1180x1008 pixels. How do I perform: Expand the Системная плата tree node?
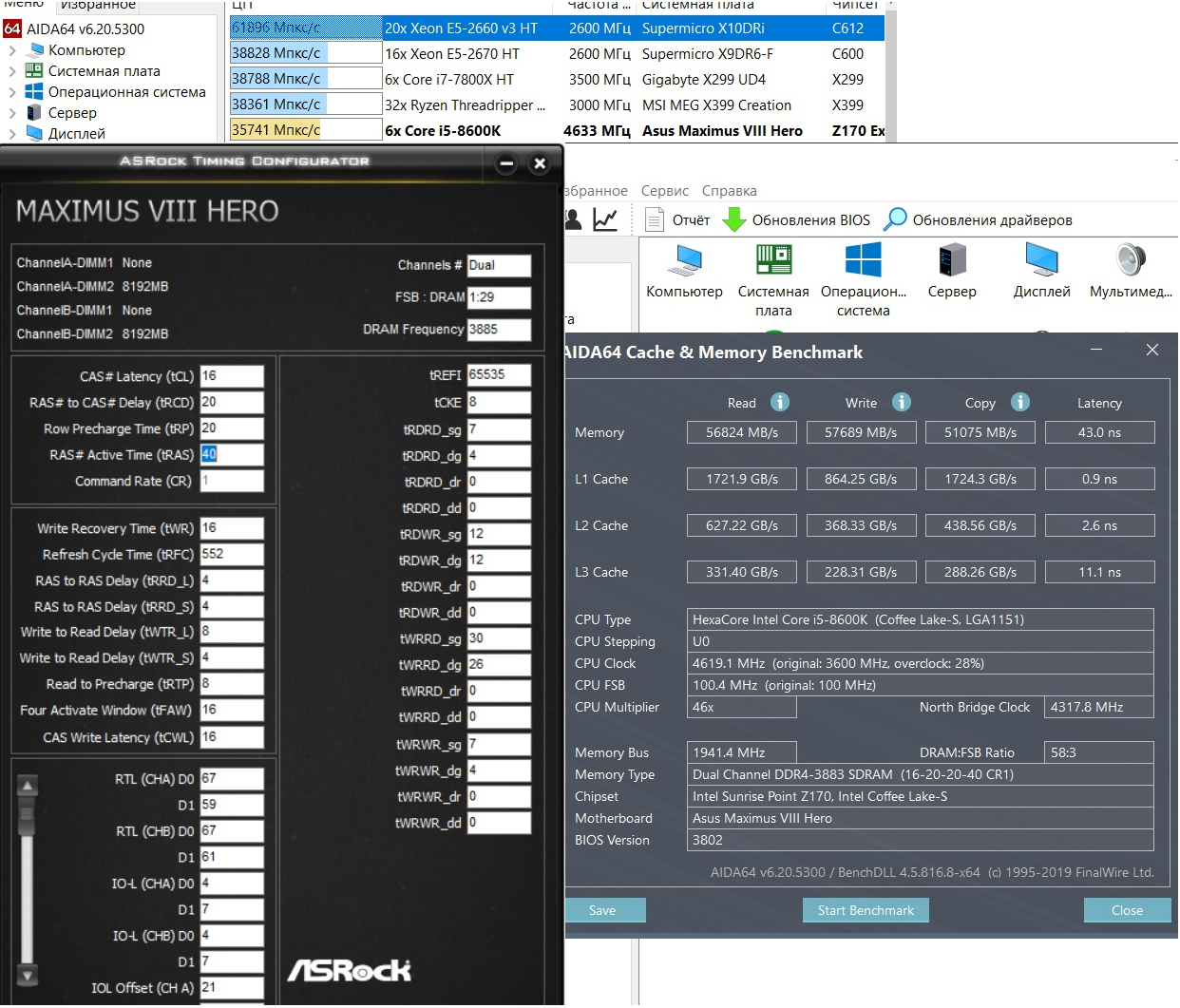[12, 71]
